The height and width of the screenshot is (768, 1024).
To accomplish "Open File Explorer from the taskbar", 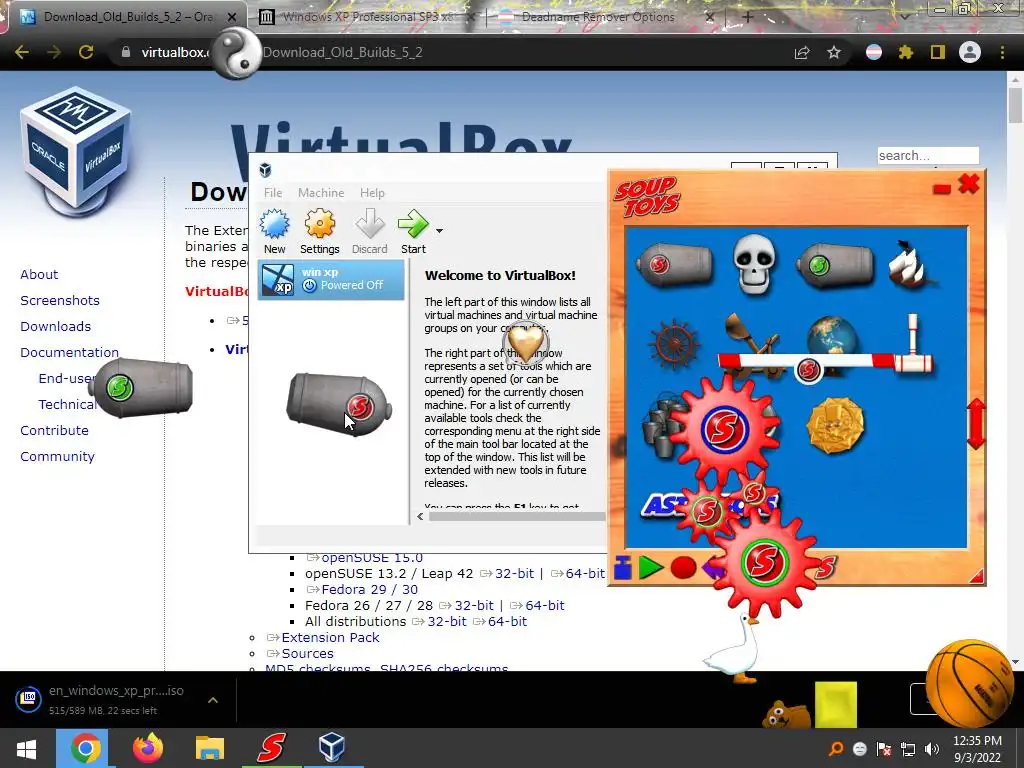I will coord(210,748).
